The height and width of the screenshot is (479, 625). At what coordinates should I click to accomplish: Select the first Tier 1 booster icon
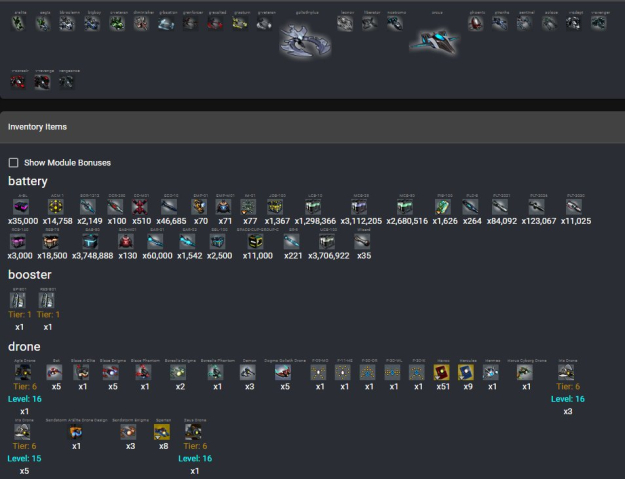(19, 299)
